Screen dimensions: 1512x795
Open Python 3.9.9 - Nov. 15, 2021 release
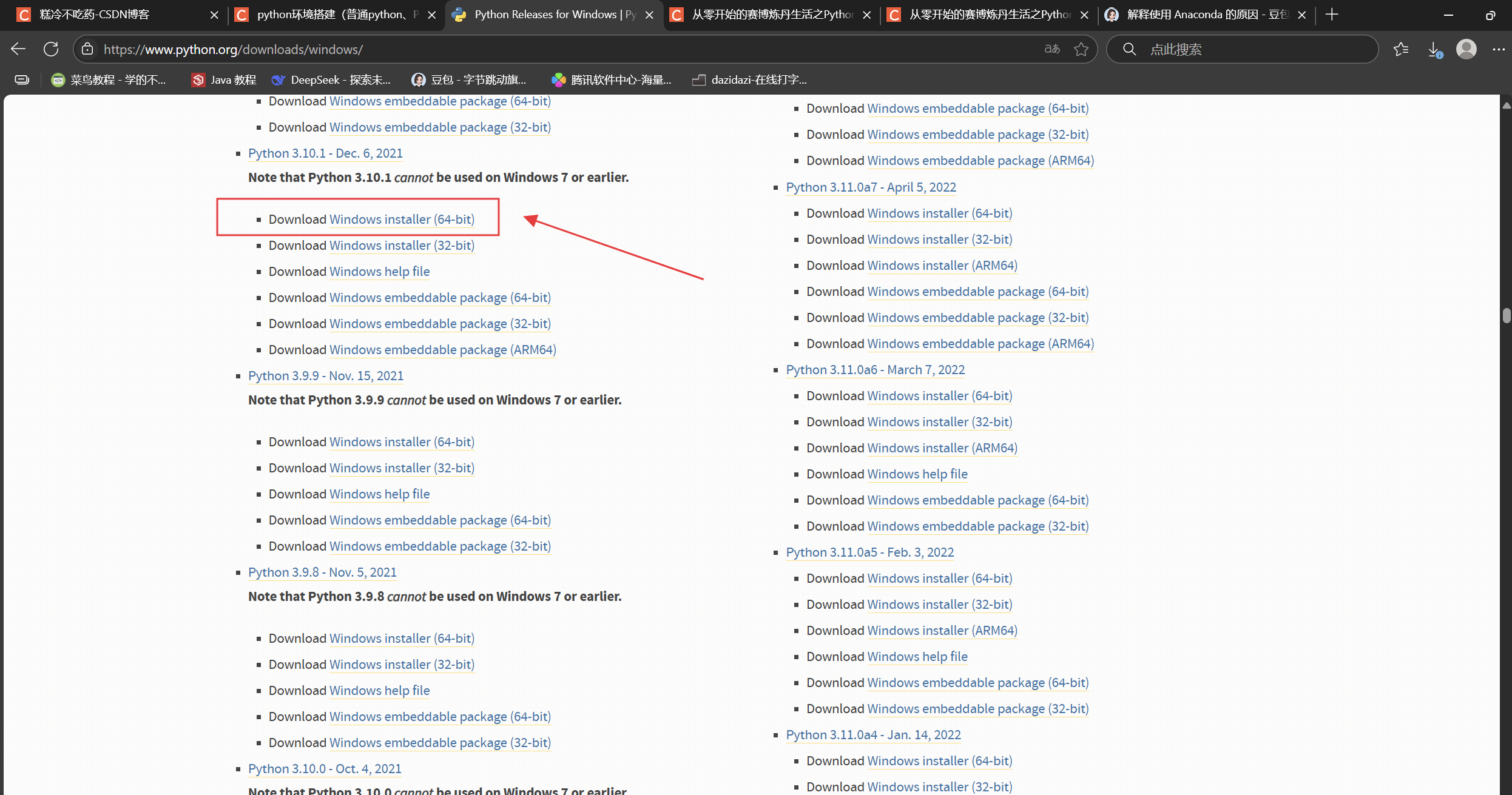(x=326, y=376)
